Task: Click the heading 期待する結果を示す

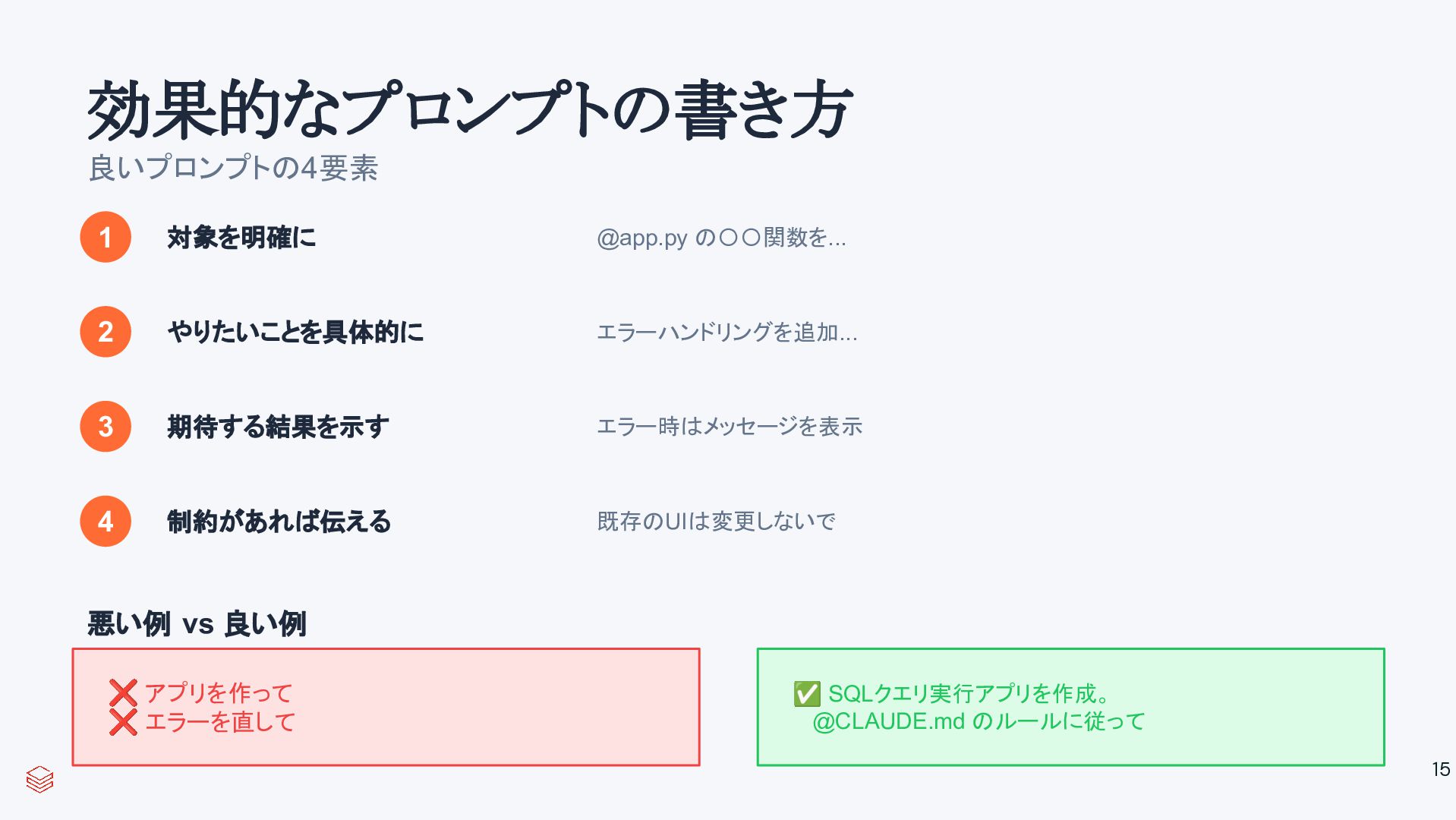Action: tap(278, 427)
